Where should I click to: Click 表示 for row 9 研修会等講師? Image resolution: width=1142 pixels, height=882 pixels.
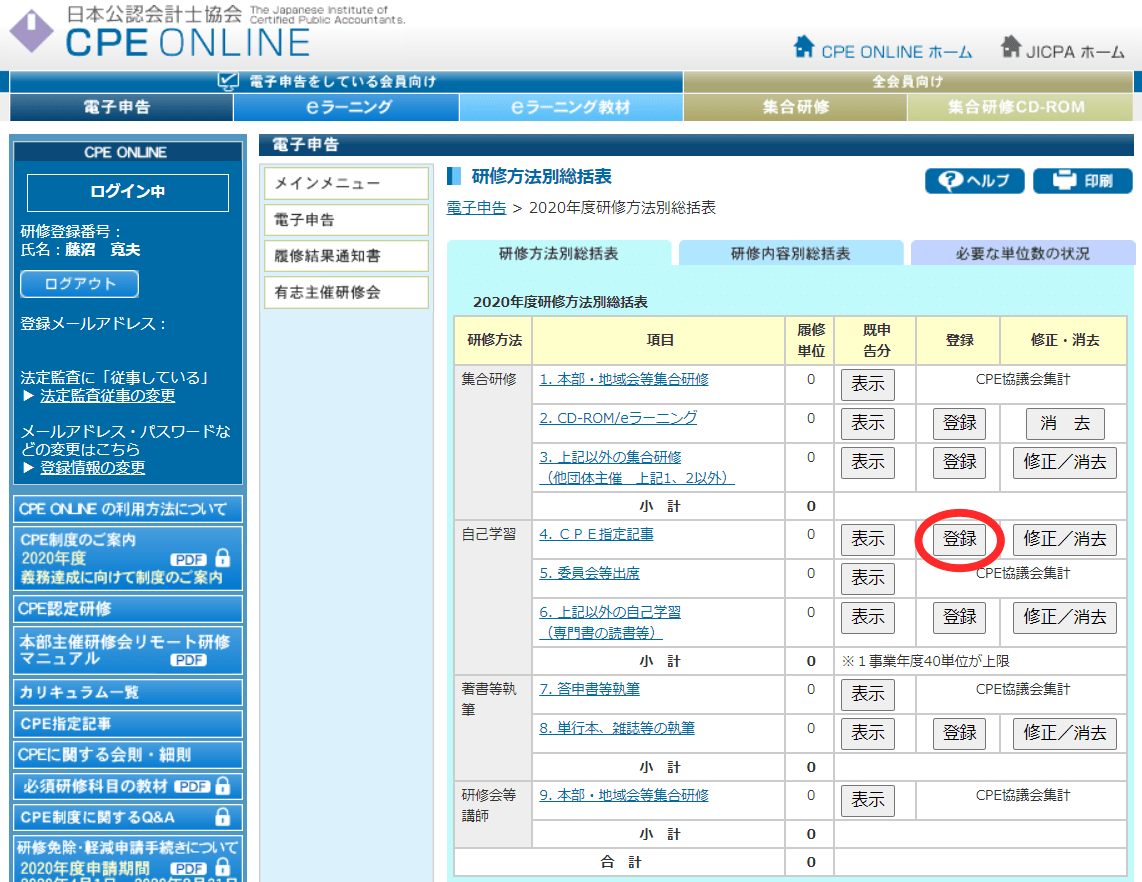point(867,800)
